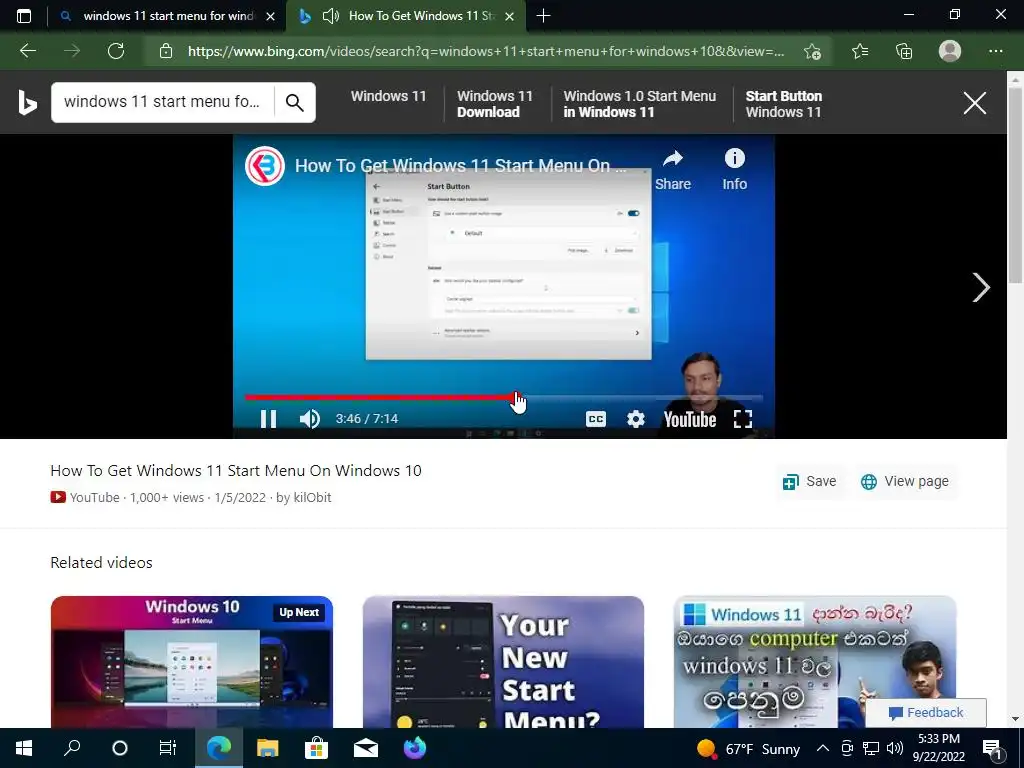
Task: Select Windows 1.0 Start Menu suggestion
Action: (x=639, y=104)
